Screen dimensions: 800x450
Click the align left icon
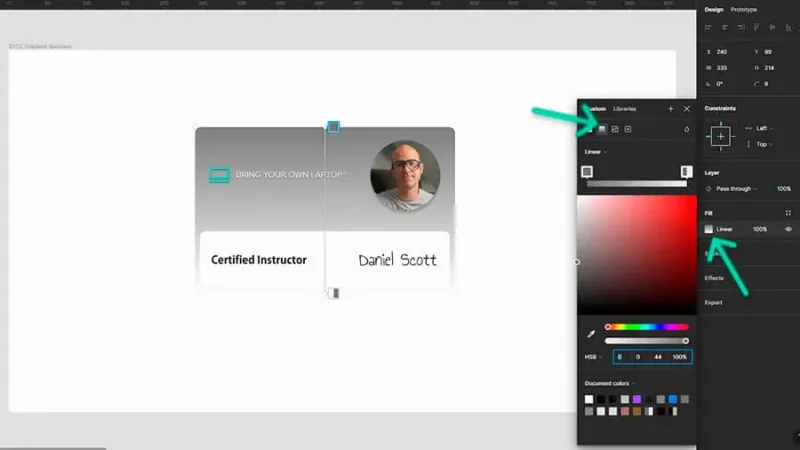coord(709,27)
